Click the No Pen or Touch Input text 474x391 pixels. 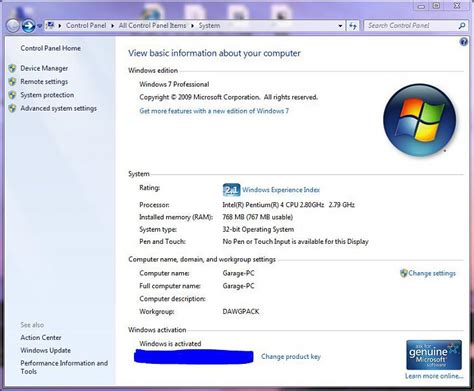[295, 242]
